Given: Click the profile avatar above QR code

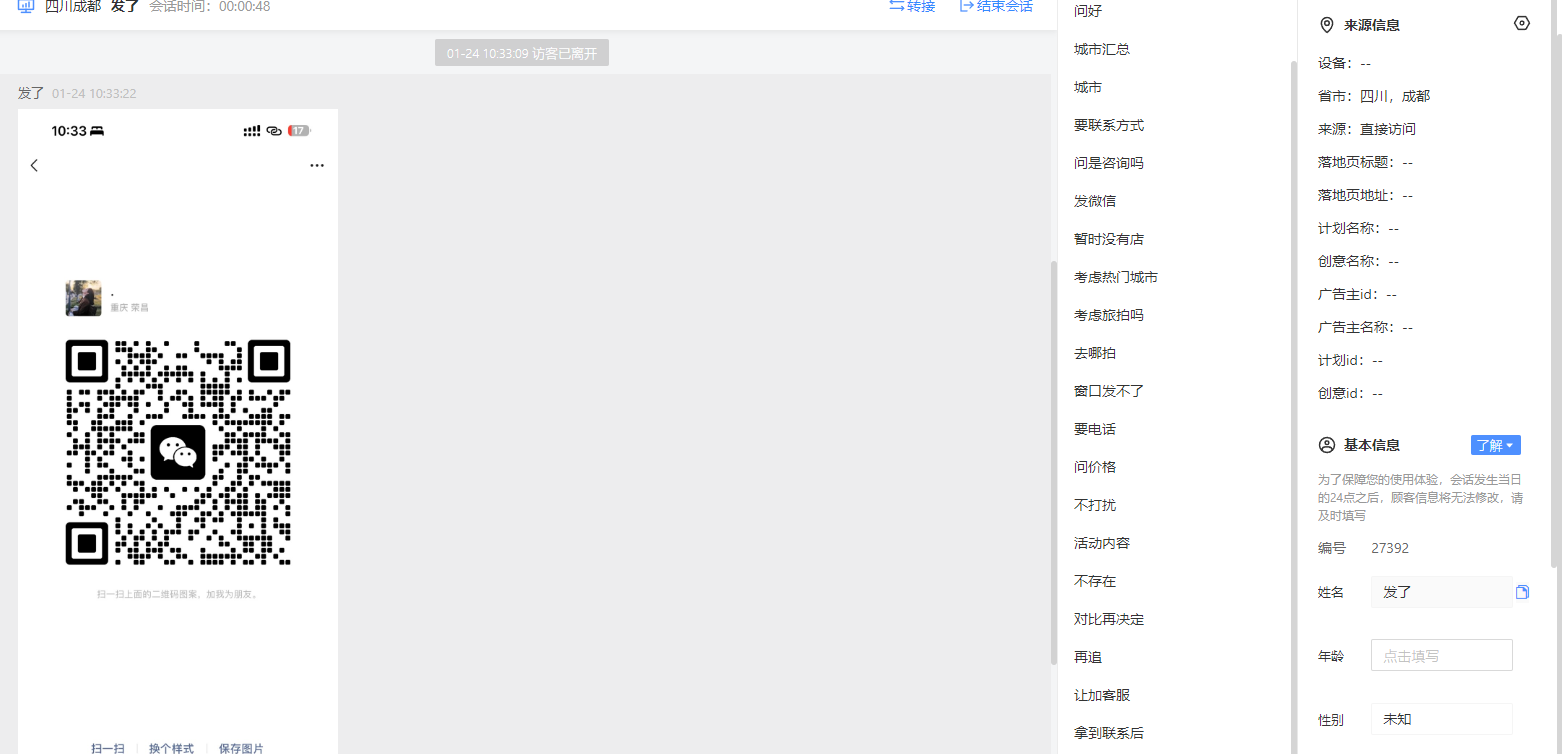Looking at the screenshot, I should click(83, 298).
